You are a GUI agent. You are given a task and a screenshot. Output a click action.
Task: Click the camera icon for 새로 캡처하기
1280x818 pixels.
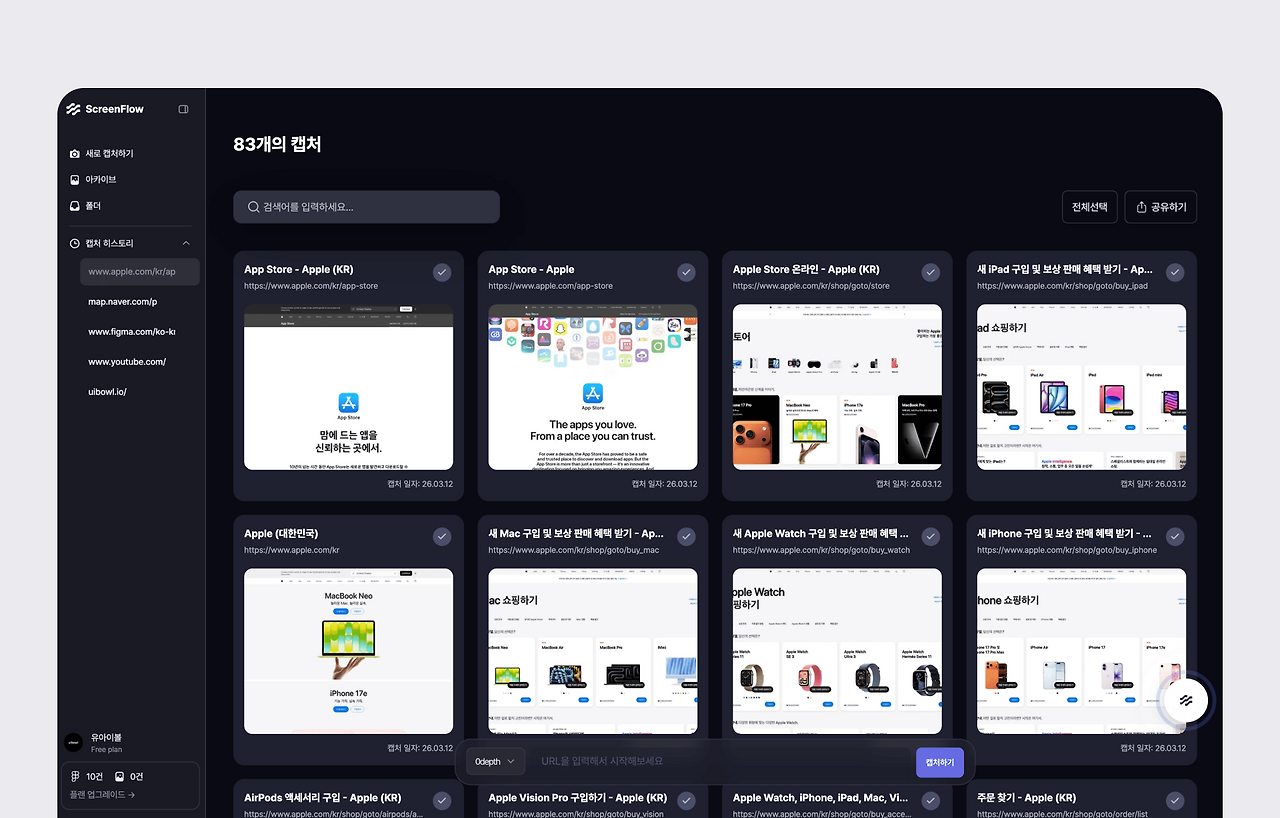click(75, 154)
